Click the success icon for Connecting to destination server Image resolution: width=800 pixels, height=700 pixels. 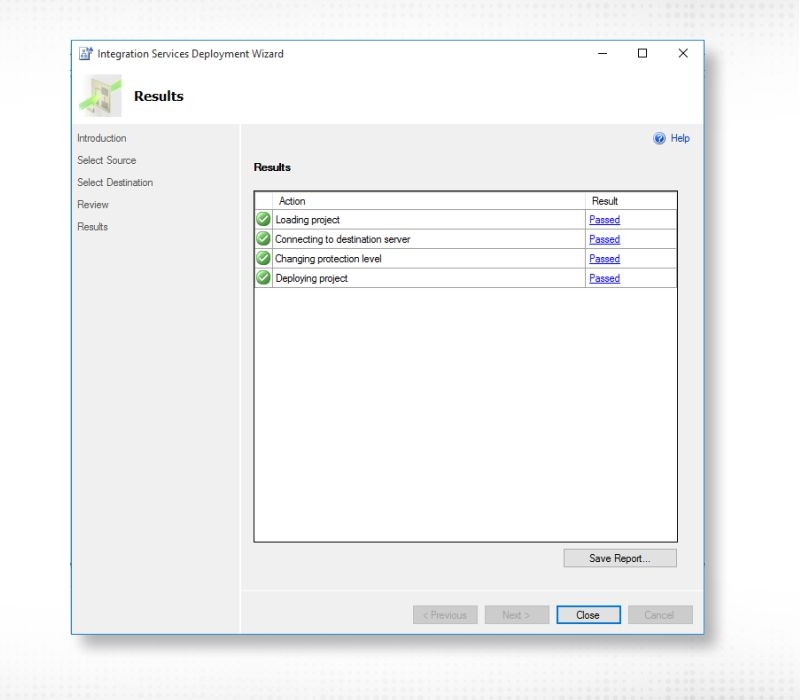click(263, 239)
